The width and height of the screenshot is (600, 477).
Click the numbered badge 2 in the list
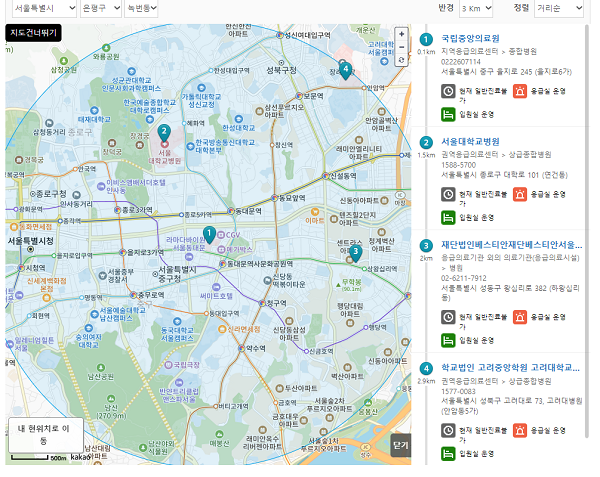426,143
